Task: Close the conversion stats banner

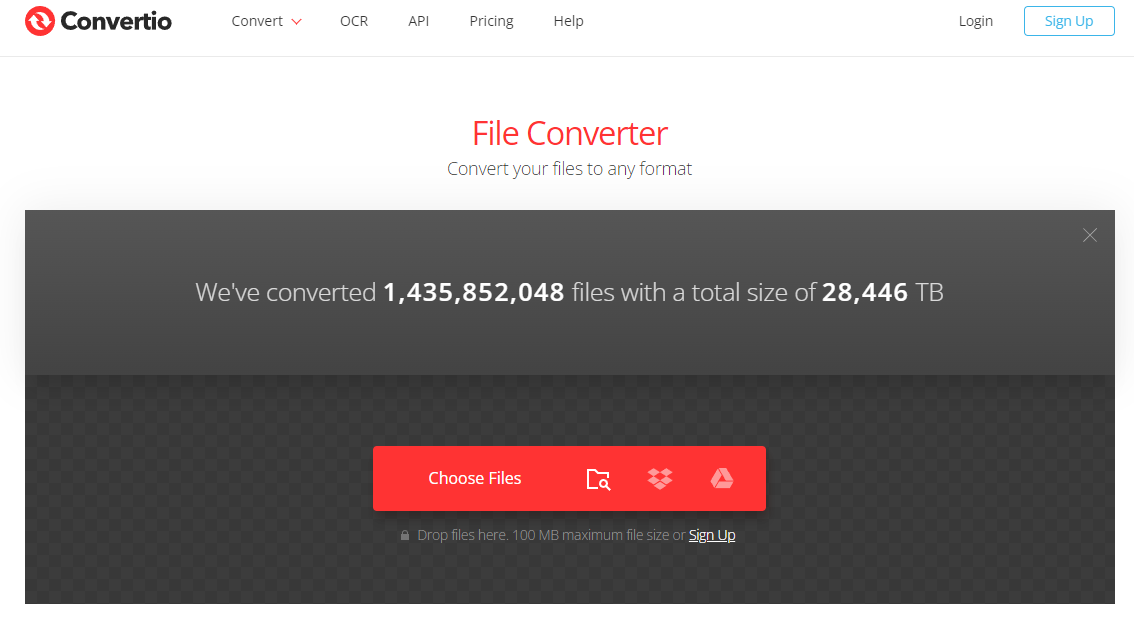Action: coord(1090,235)
